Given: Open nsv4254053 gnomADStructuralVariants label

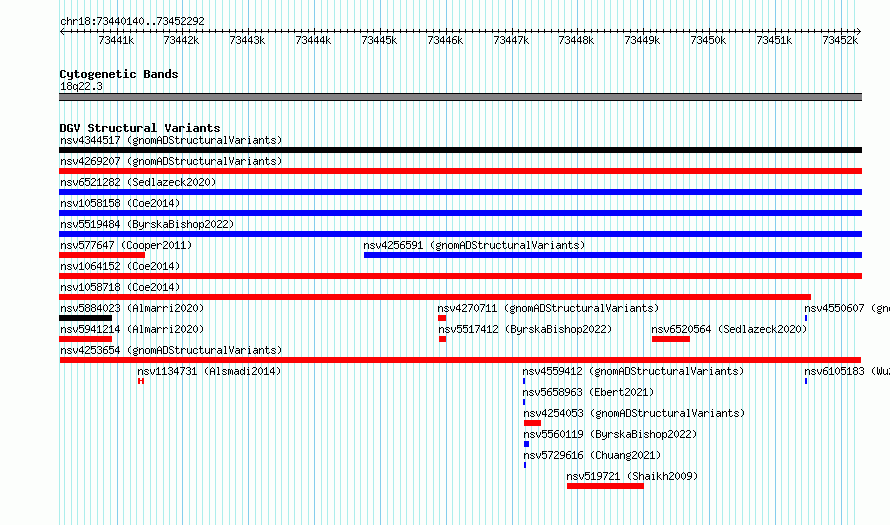Looking at the screenshot, I should [634, 413].
